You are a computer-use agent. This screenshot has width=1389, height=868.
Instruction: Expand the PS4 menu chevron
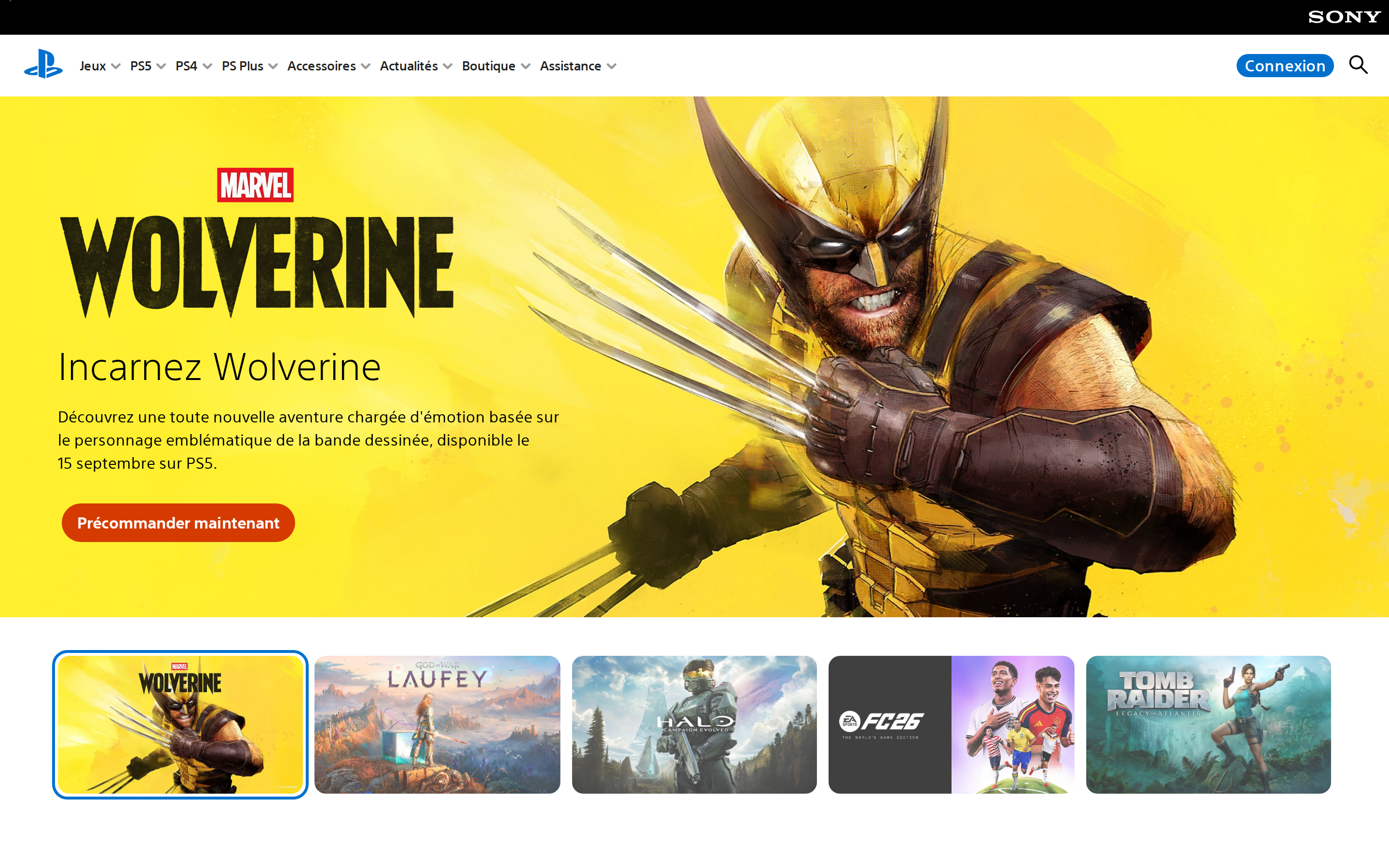tap(208, 67)
